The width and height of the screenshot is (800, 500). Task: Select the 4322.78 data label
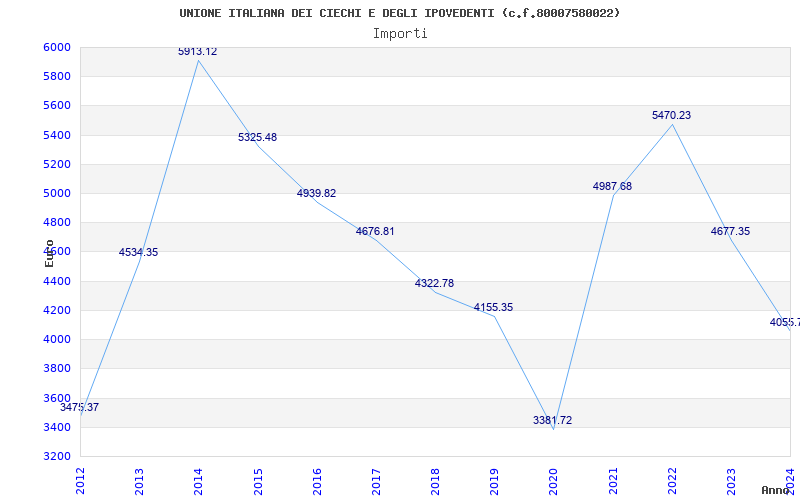[434, 283]
